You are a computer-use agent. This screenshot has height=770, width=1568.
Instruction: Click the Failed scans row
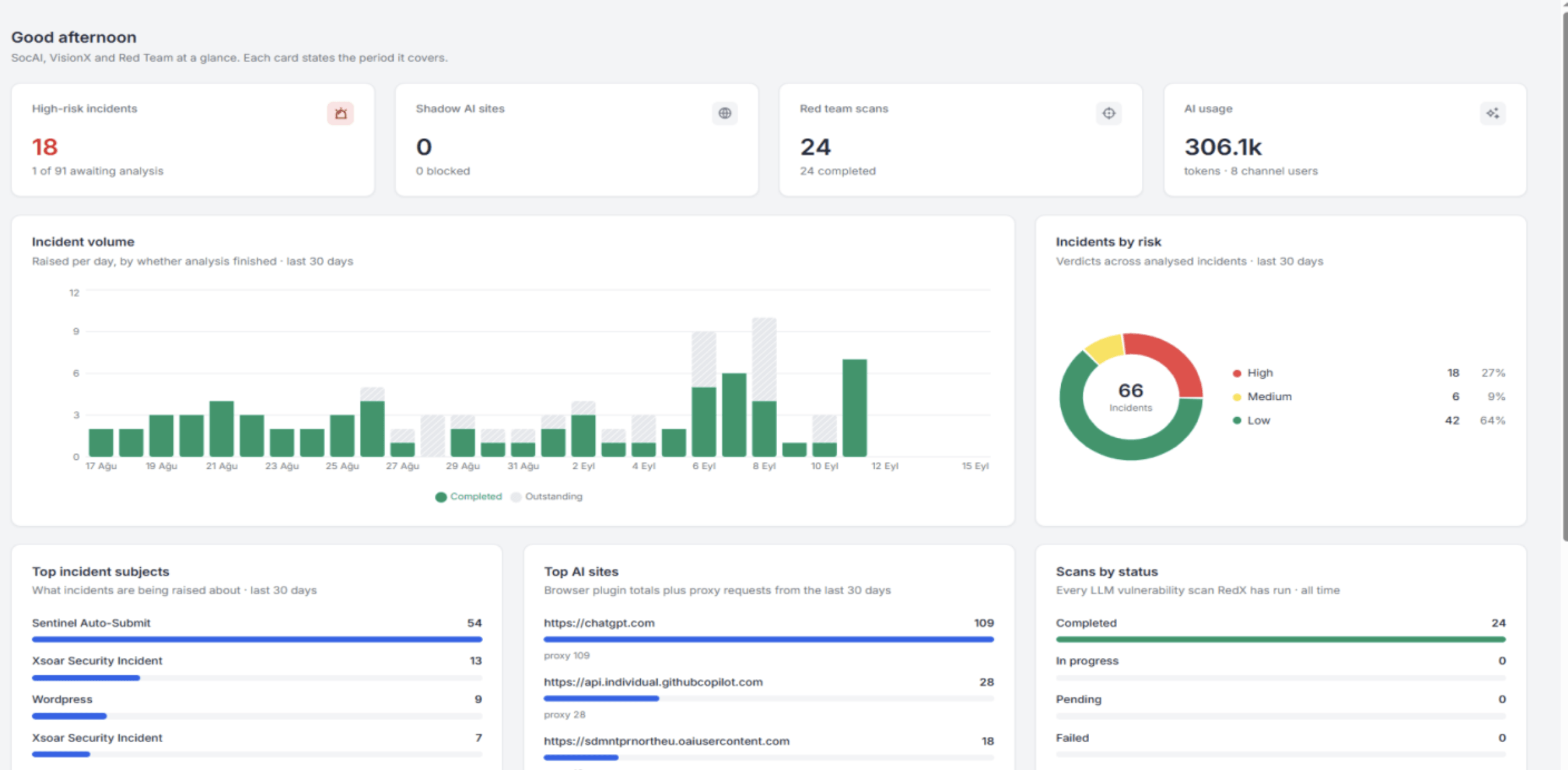tap(1281, 745)
